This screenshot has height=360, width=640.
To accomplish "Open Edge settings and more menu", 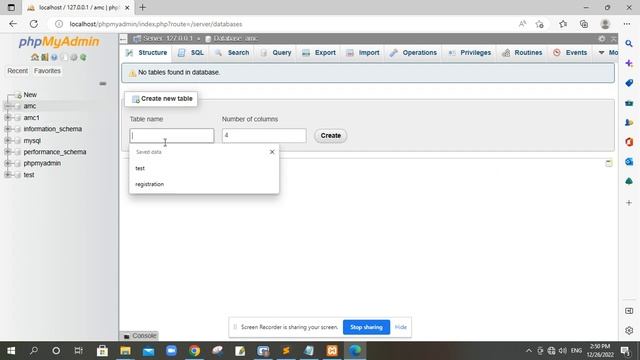I will point(627,24).
